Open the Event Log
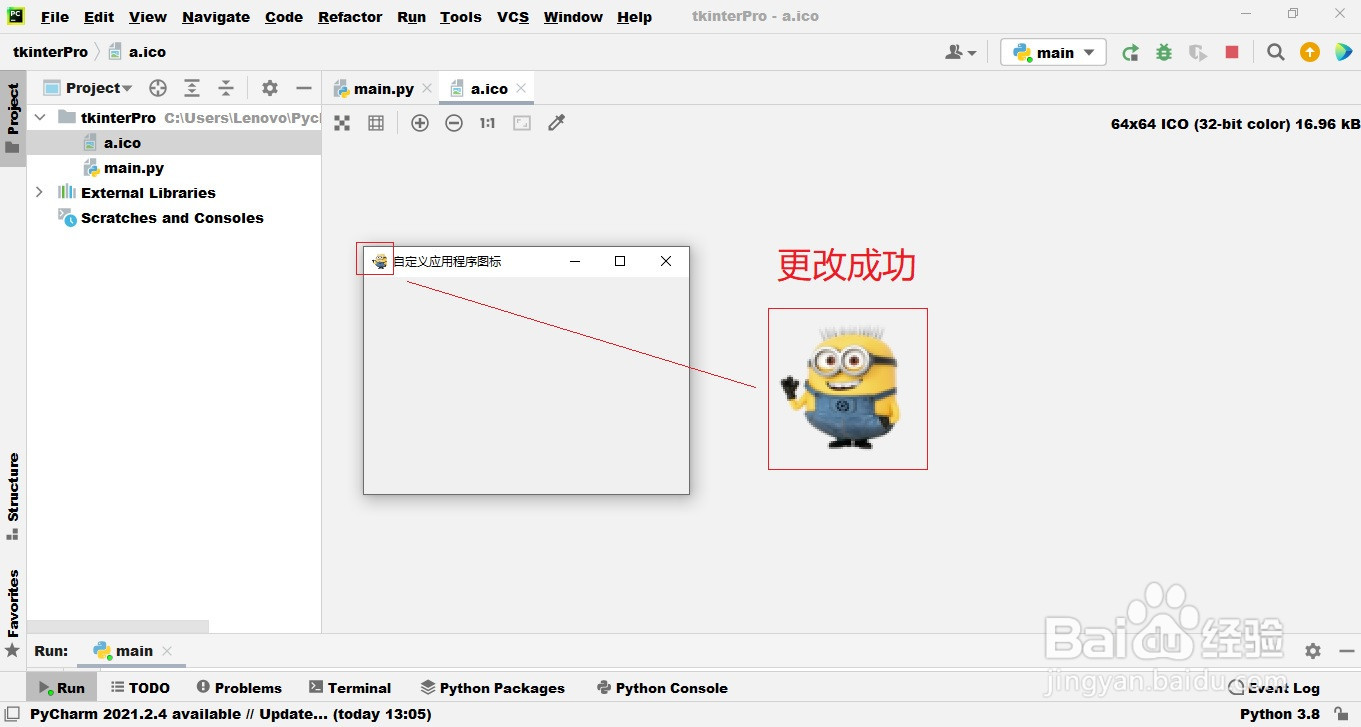The width and height of the screenshot is (1361, 727). click(1274, 688)
